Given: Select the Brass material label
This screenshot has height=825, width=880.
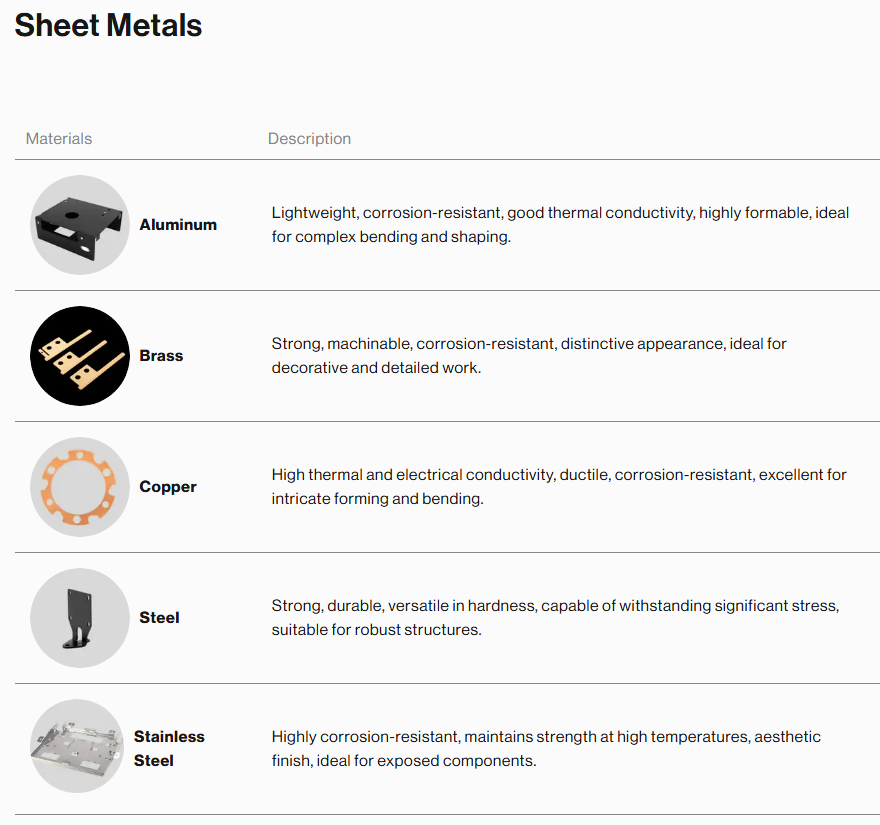Looking at the screenshot, I should [161, 356].
